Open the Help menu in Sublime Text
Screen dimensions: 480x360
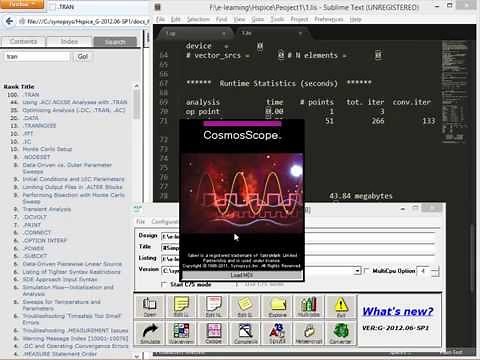356,20
